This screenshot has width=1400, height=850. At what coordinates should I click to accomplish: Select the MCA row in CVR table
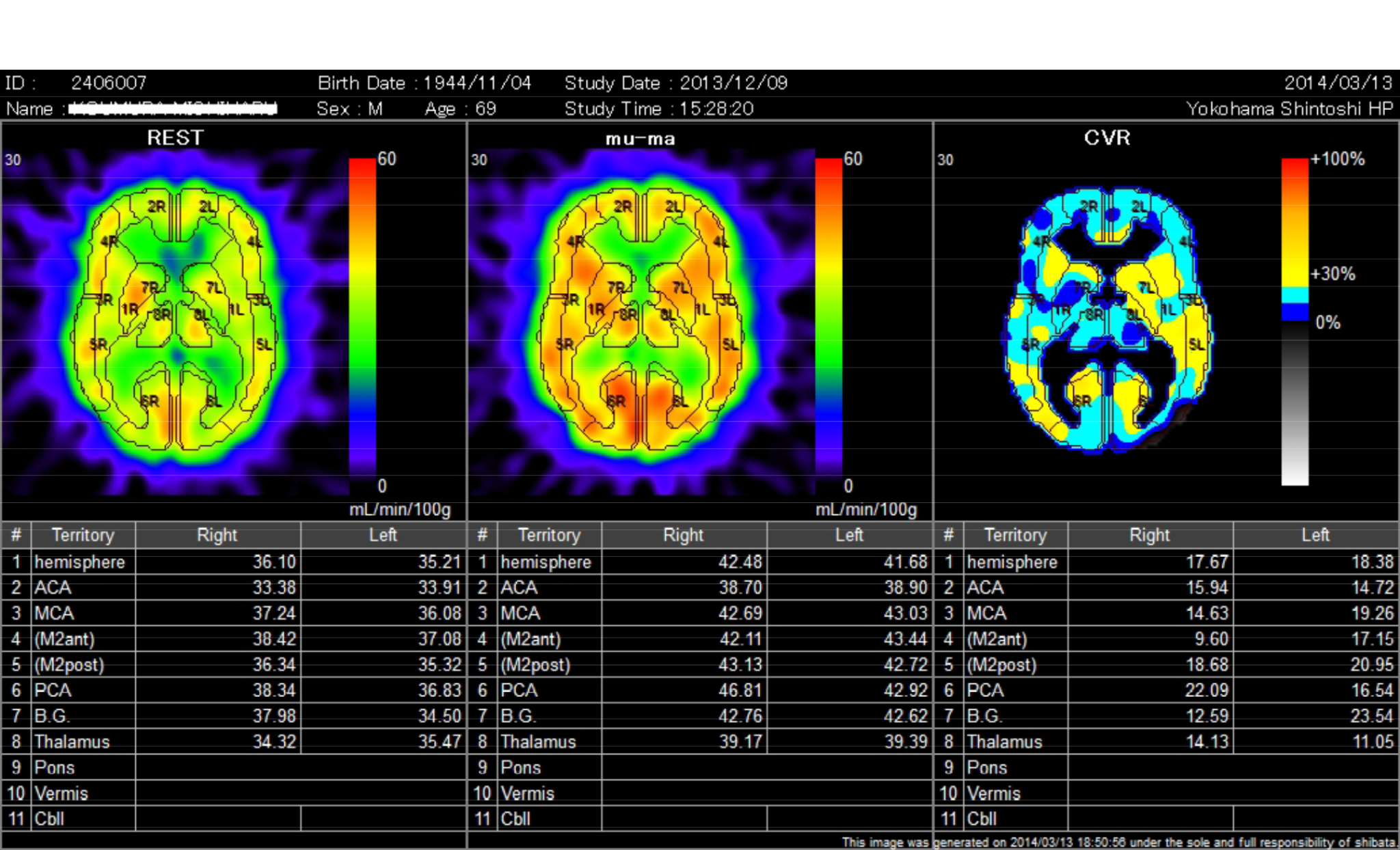986,613
